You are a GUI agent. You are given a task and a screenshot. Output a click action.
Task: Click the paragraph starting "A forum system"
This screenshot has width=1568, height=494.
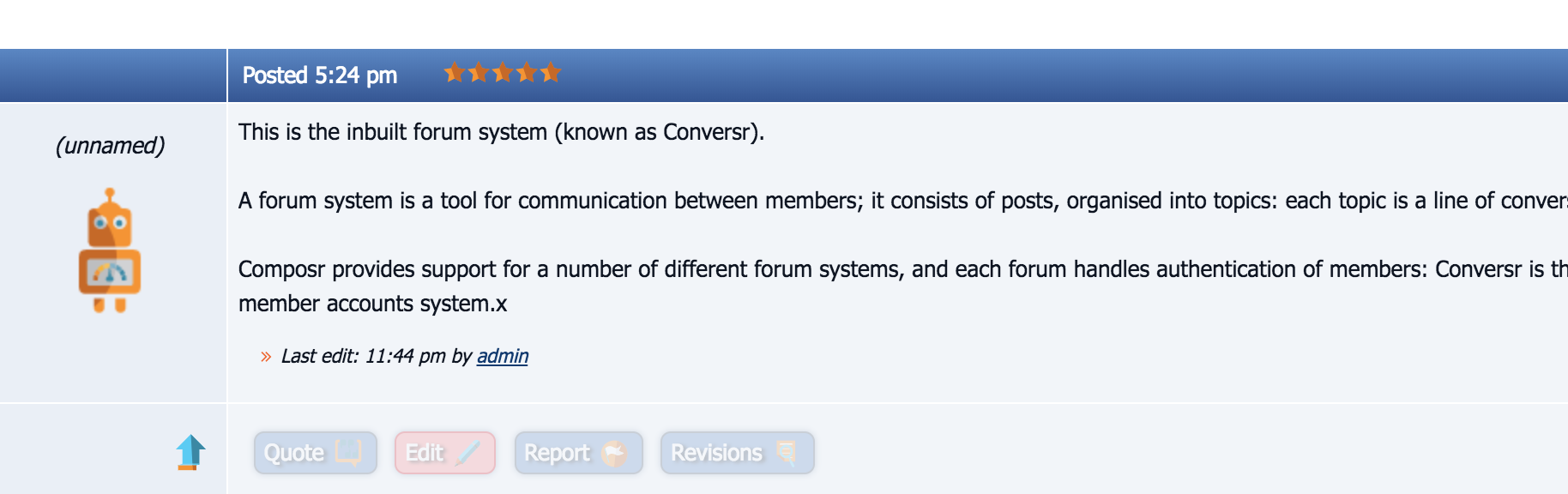coord(772,201)
